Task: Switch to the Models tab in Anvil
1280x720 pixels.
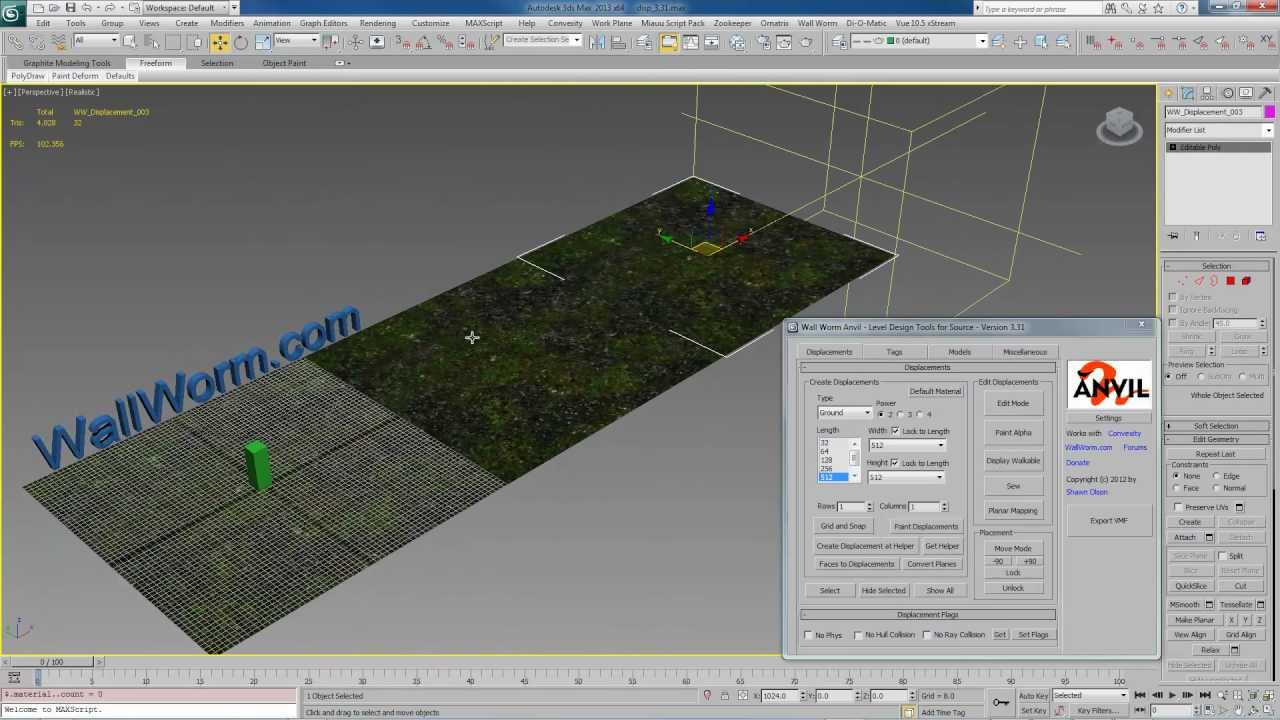Action: coord(959,352)
